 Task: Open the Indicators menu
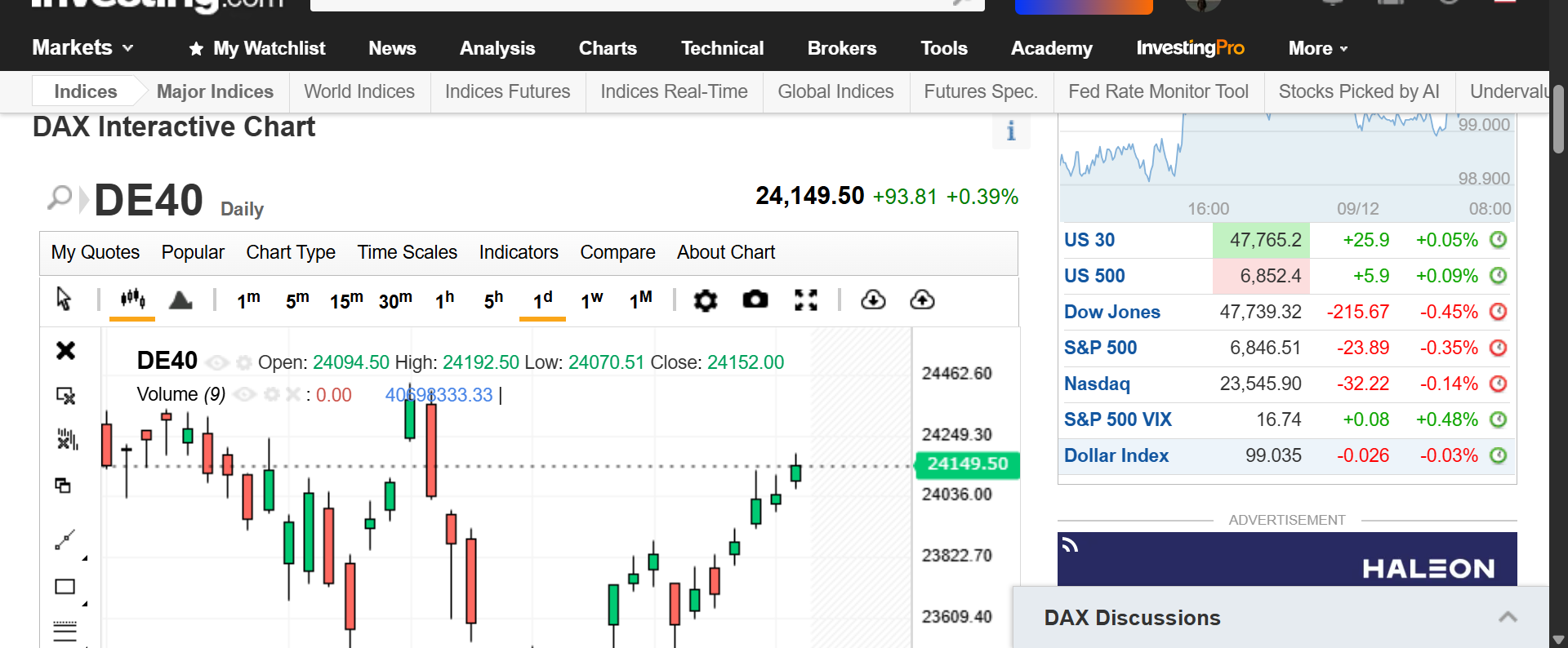click(519, 252)
